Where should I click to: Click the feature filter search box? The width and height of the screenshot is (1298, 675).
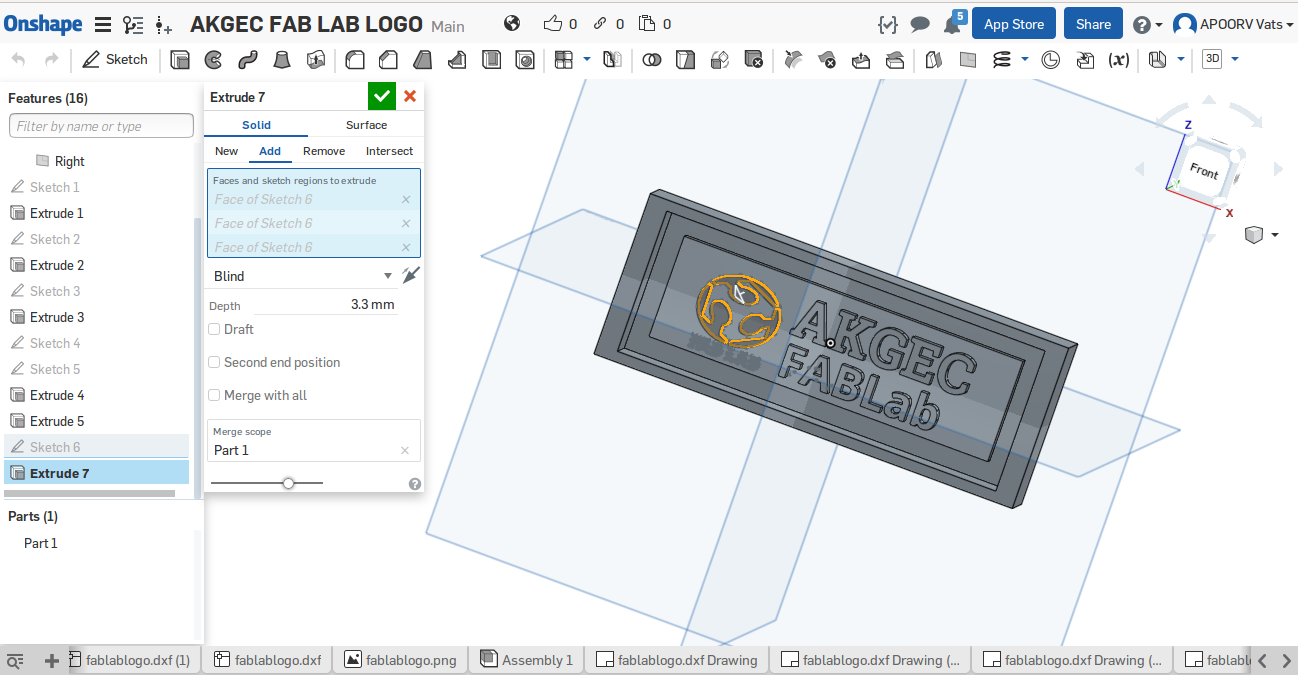click(x=101, y=126)
